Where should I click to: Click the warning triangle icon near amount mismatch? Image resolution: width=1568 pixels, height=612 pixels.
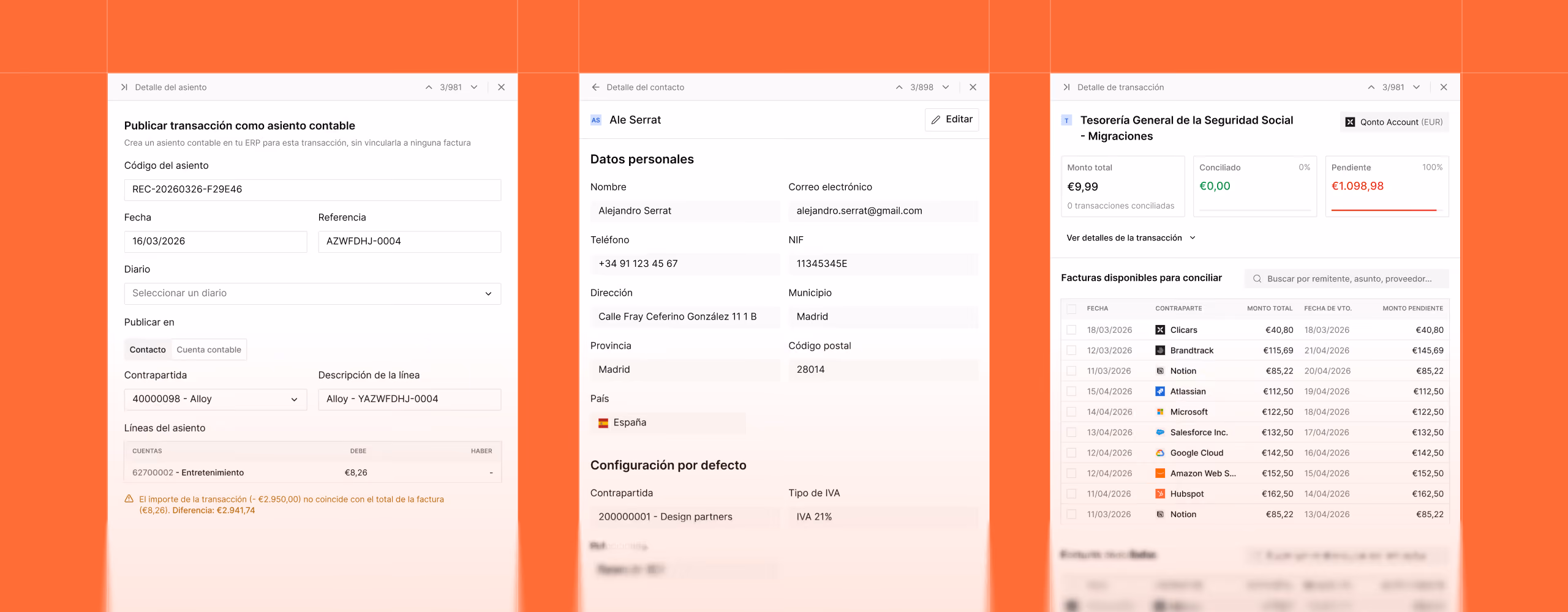click(129, 499)
